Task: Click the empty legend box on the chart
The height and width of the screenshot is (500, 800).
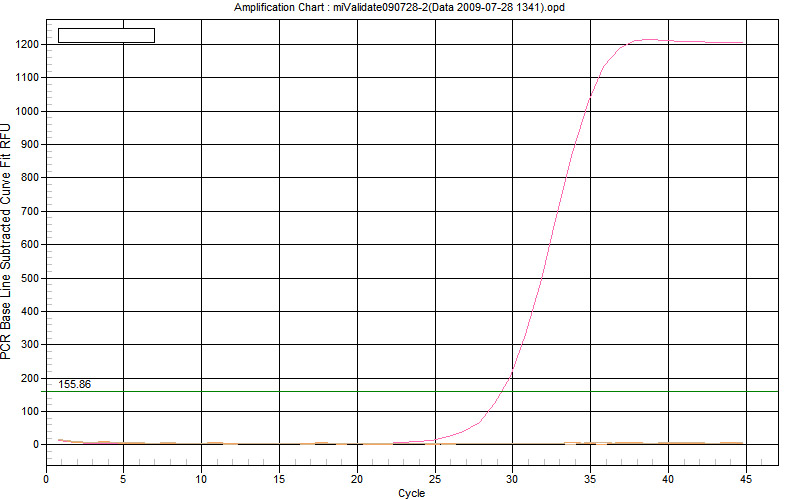Action: click(x=106, y=35)
